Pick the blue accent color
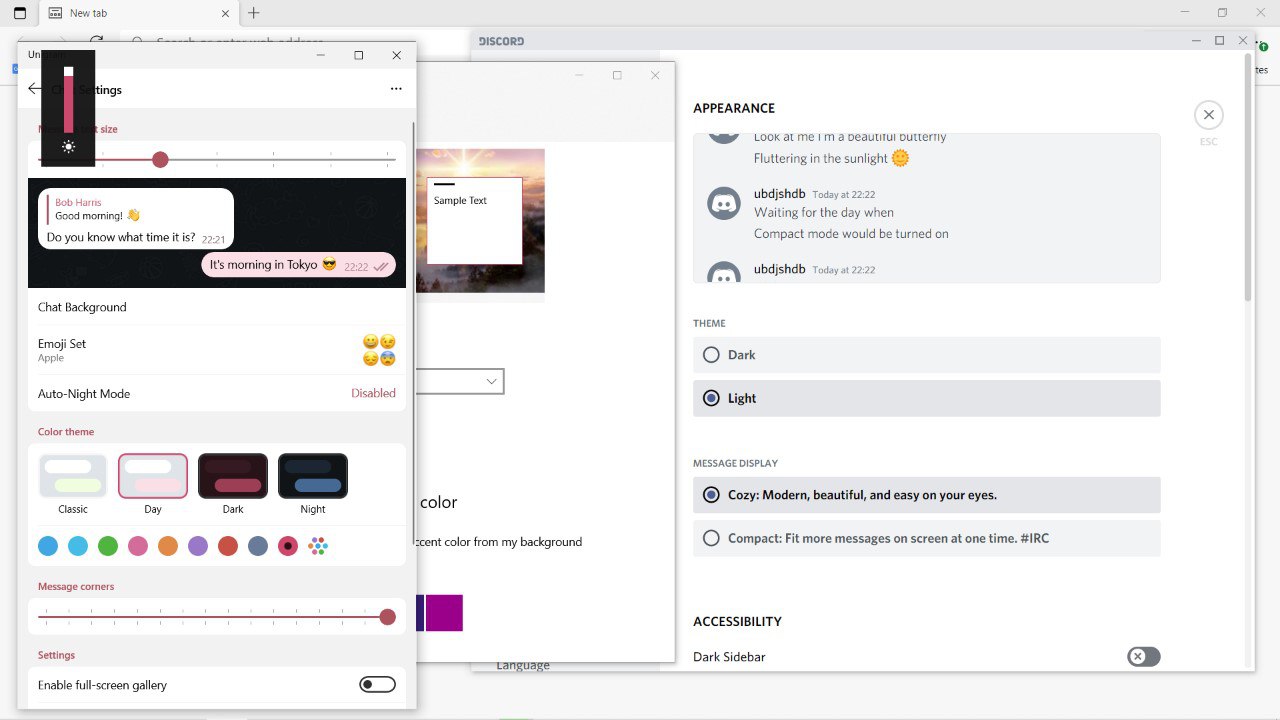This screenshot has height=720, width=1280. click(x=48, y=546)
